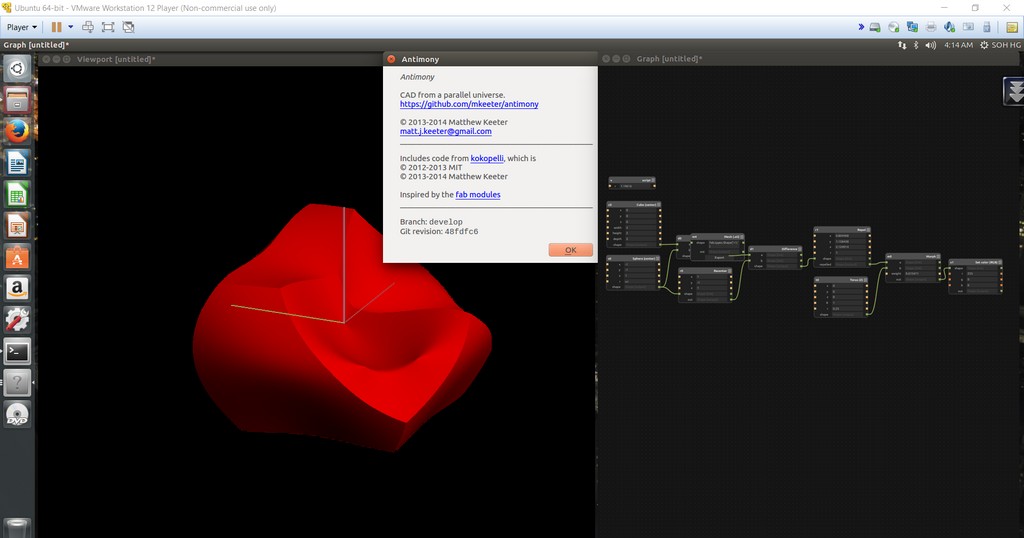
Task: Close the Antimony about dialog
Action: tap(391, 59)
